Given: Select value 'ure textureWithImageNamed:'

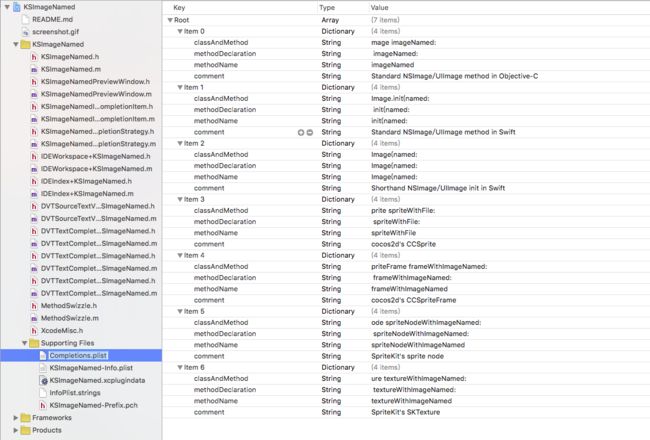Looking at the screenshot, I should point(419,378).
